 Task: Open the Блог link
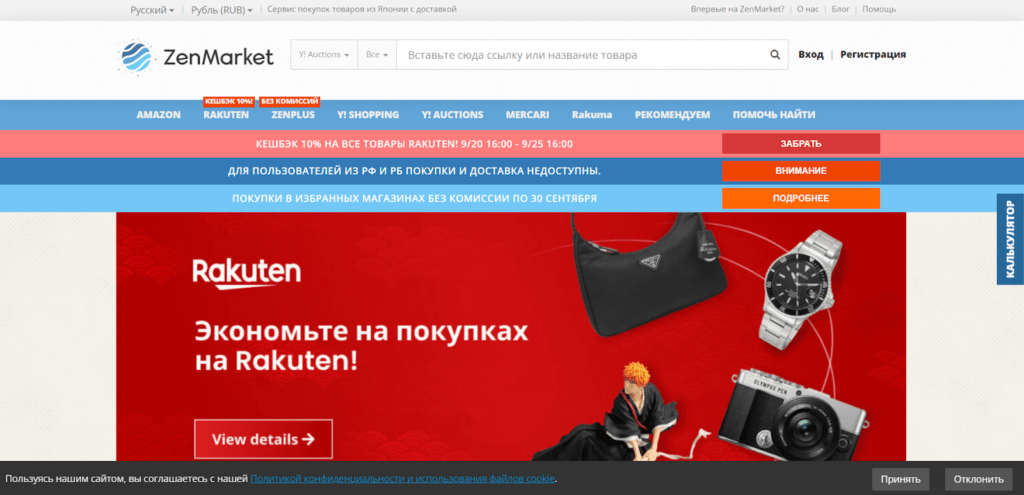(840, 9)
